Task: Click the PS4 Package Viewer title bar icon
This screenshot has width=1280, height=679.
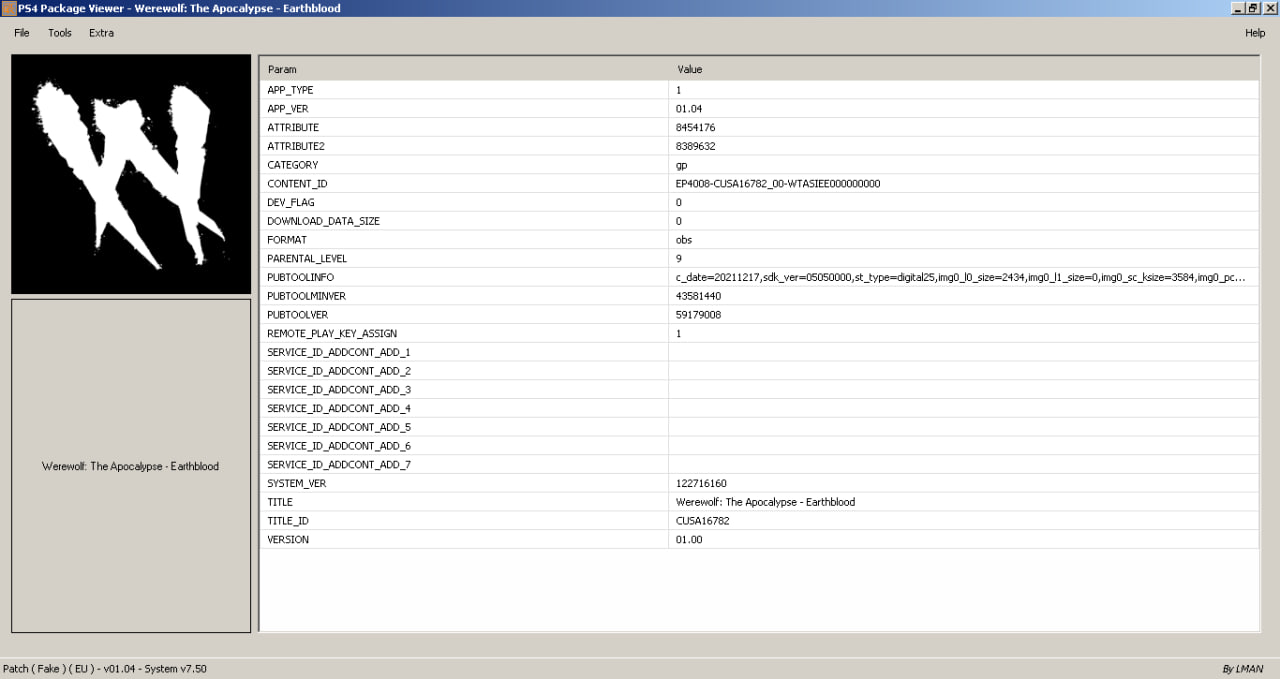Action: click(8, 8)
